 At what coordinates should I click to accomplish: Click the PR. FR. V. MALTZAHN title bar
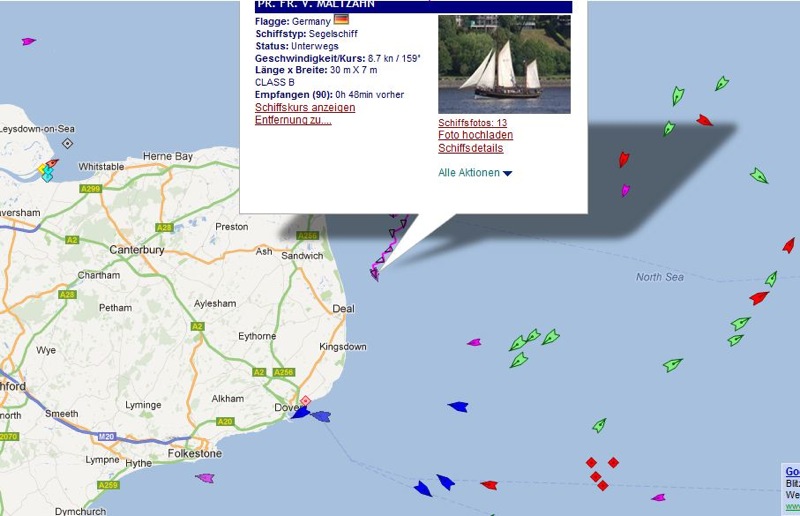coord(413,6)
